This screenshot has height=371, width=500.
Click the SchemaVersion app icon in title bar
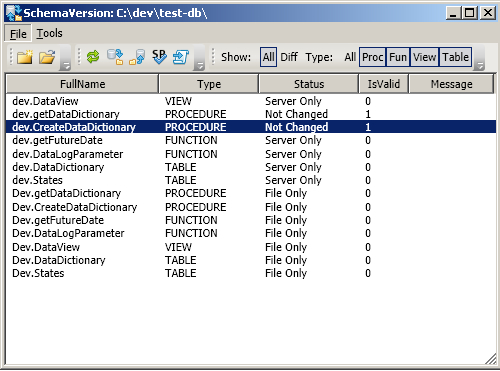(14, 13)
